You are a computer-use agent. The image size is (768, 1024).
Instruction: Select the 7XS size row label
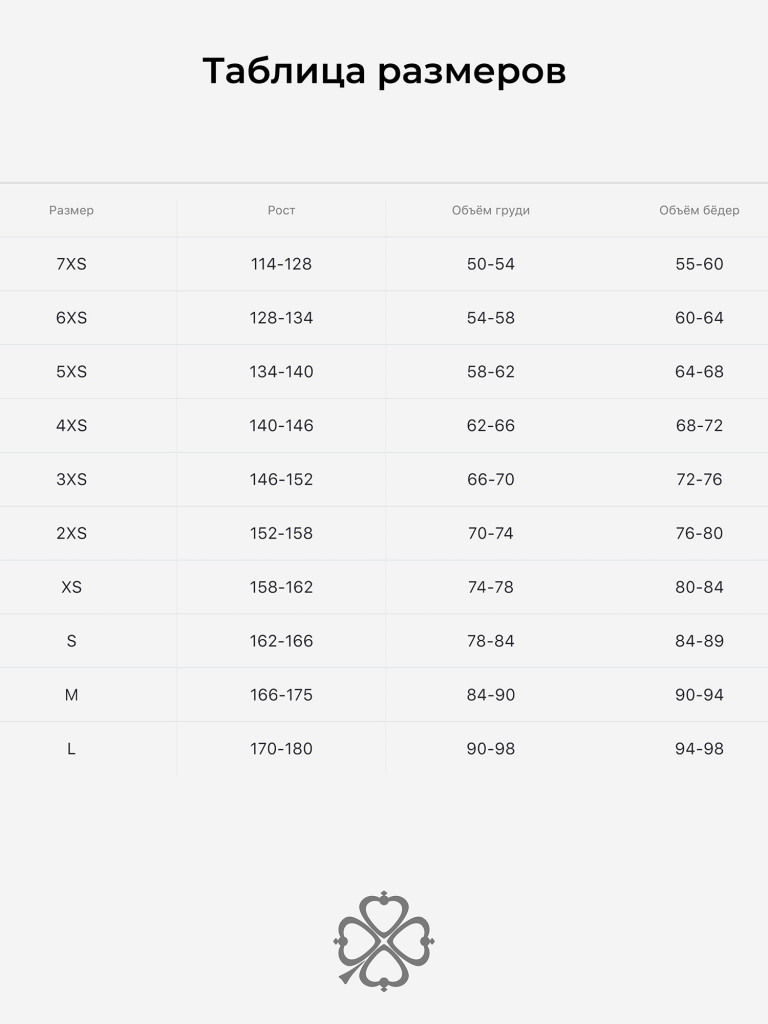(71, 265)
